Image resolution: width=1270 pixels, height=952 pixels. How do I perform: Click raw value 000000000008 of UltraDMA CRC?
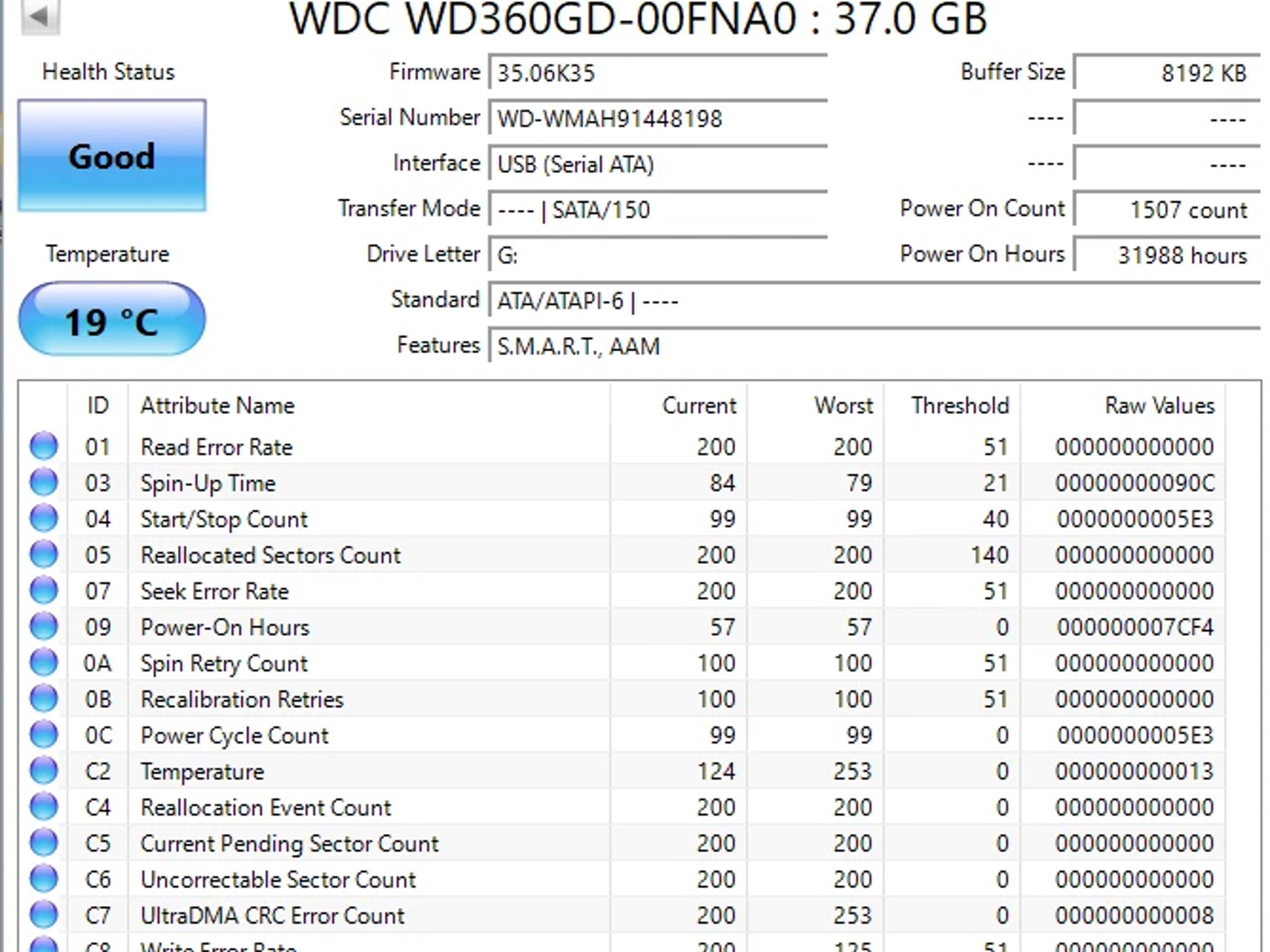pyautogui.click(x=1135, y=915)
